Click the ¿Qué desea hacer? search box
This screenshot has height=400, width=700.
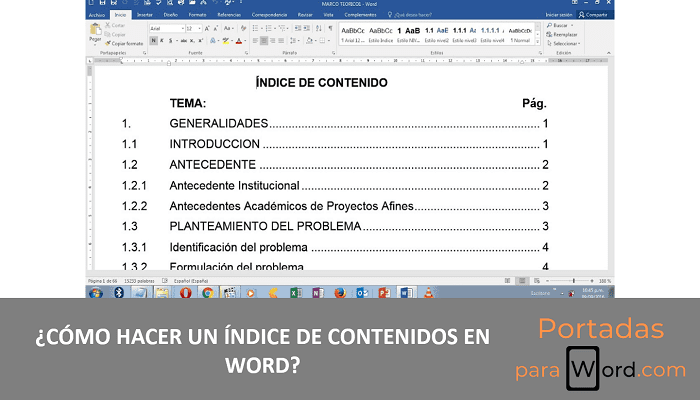[x=410, y=15]
